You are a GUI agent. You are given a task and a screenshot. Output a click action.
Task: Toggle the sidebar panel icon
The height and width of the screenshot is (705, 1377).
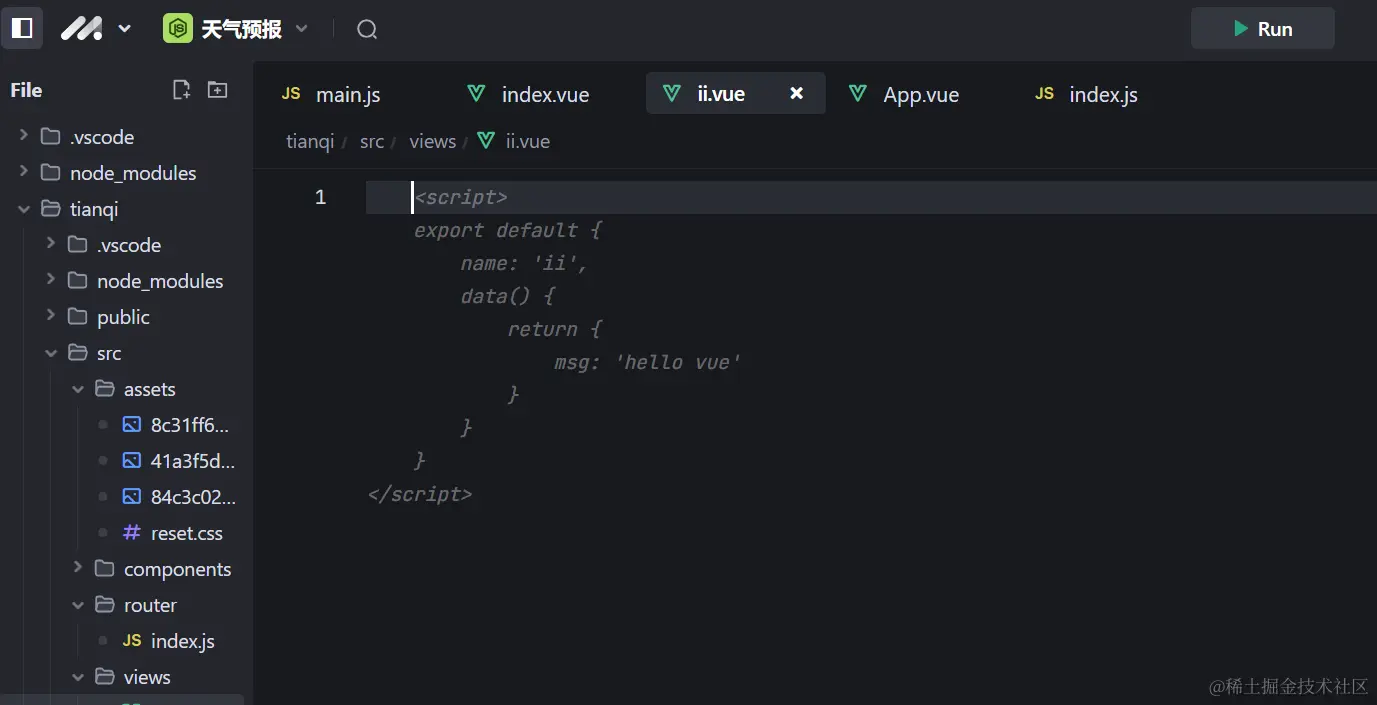pos(22,28)
